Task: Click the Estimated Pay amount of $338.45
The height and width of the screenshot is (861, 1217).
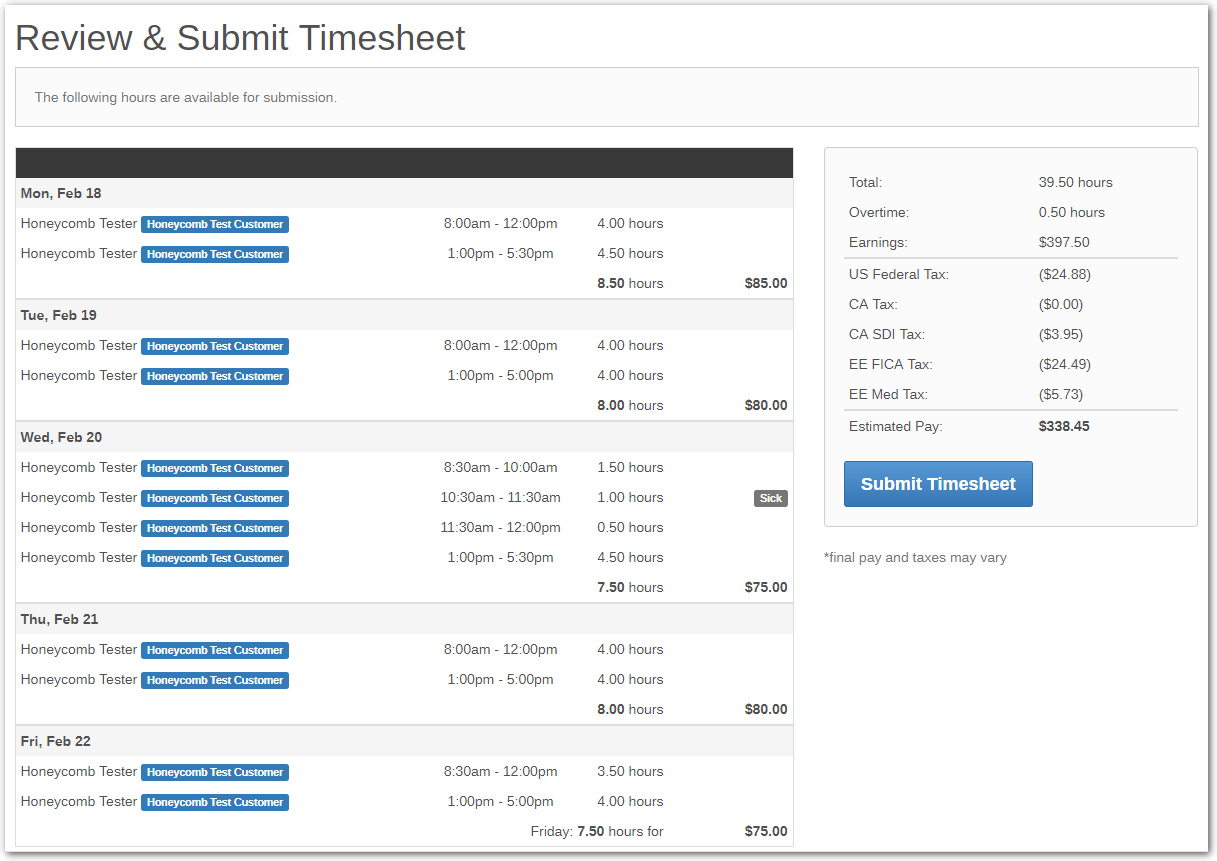Action: point(1062,425)
